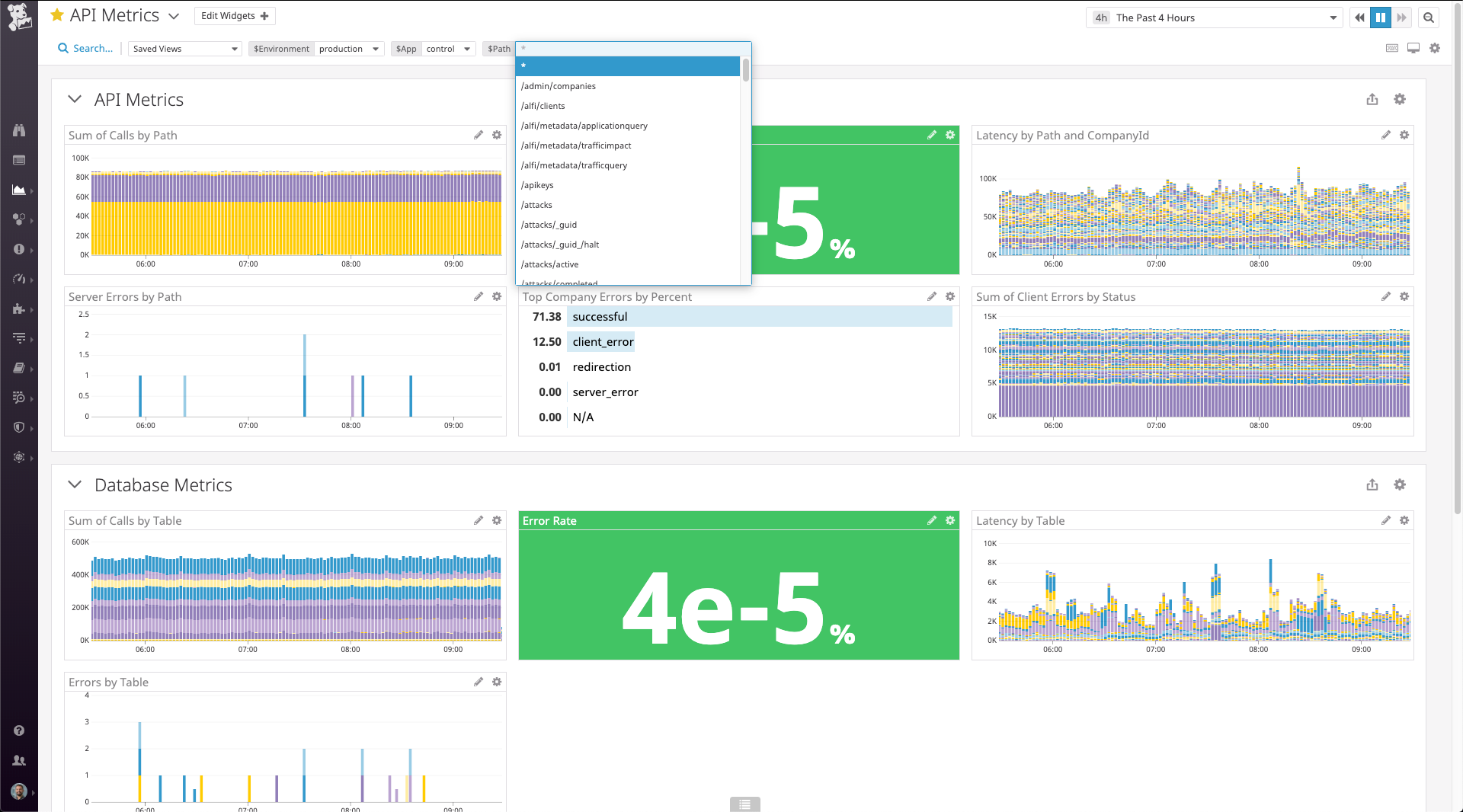Enable TV fullscreen mode for the dashboard
1463x812 pixels.
(1414, 47)
